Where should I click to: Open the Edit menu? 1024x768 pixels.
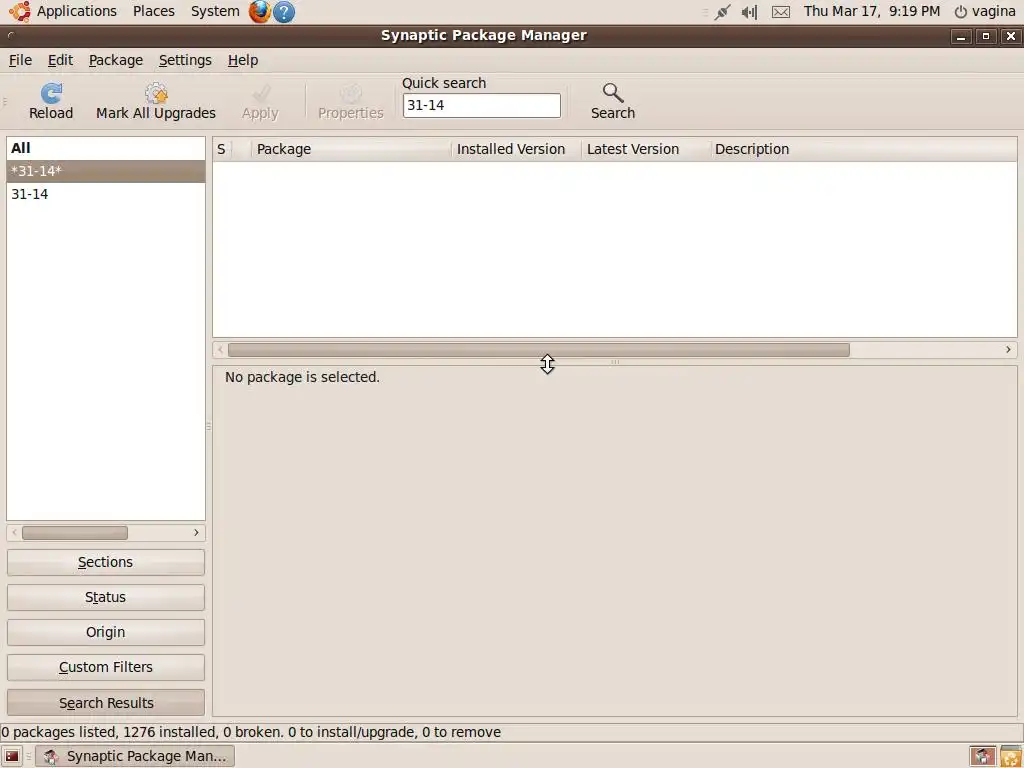pos(60,60)
